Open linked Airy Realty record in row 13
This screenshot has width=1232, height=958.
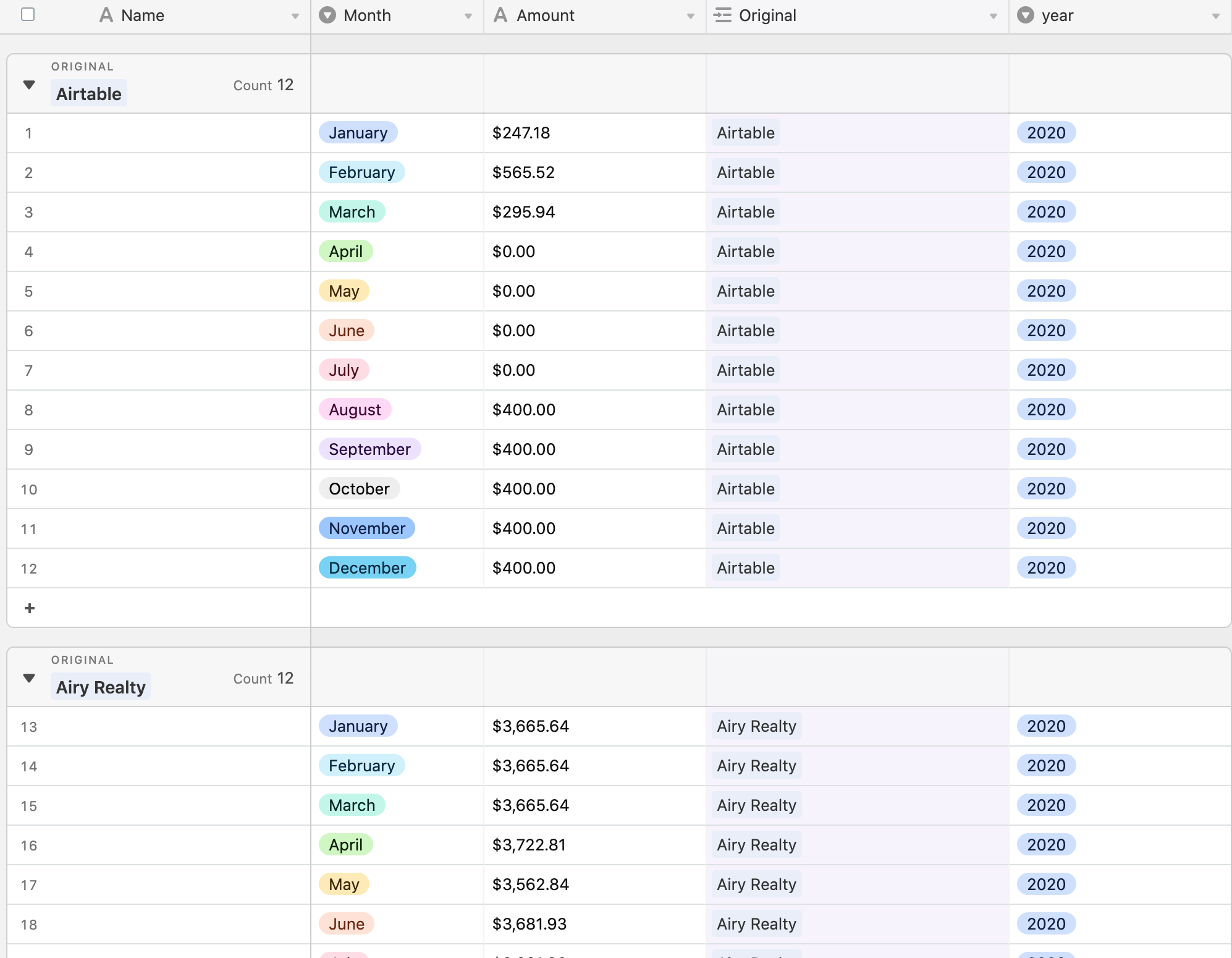coord(756,726)
